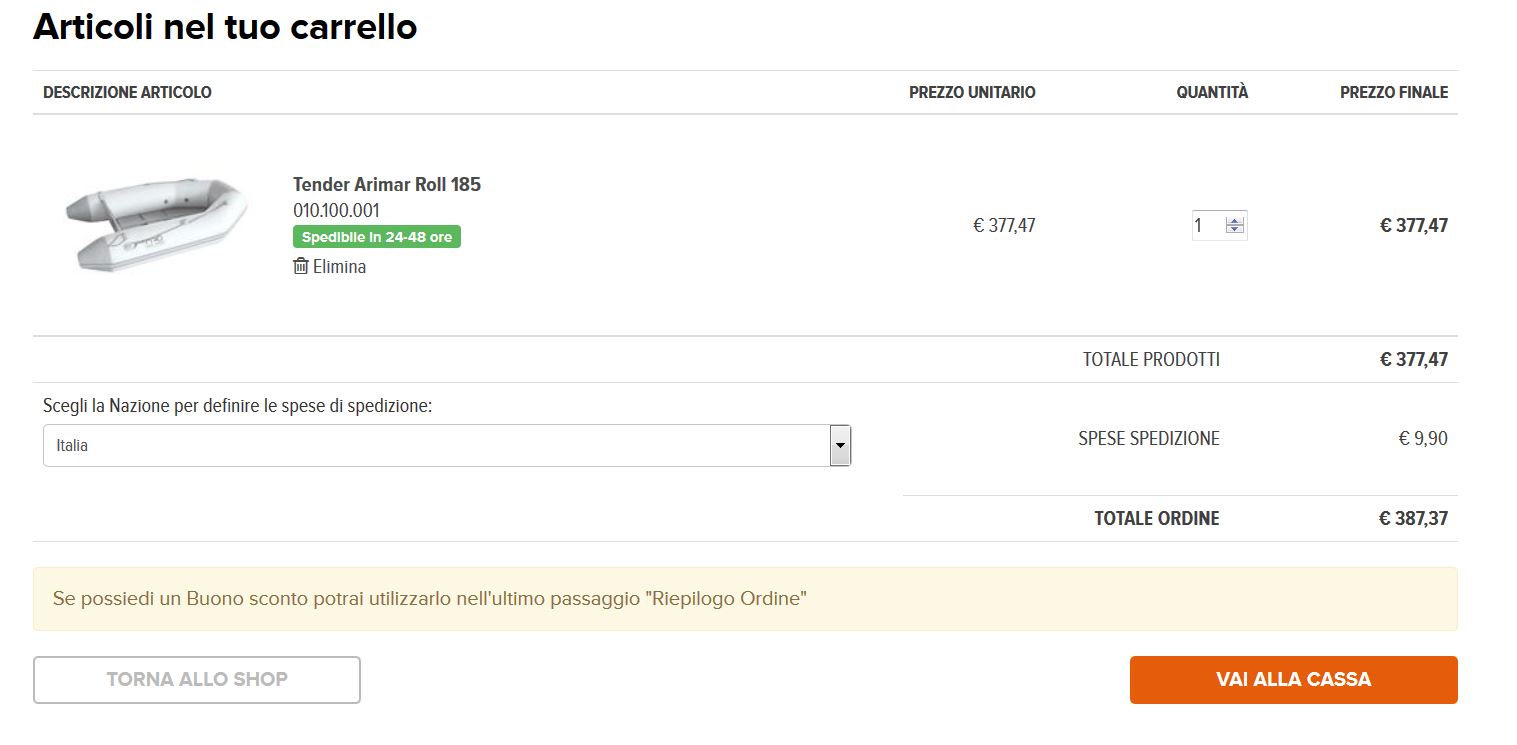Image resolution: width=1517 pixels, height=745 pixels.
Task: Decrease quantity with the down arrow
Action: (1235, 231)
